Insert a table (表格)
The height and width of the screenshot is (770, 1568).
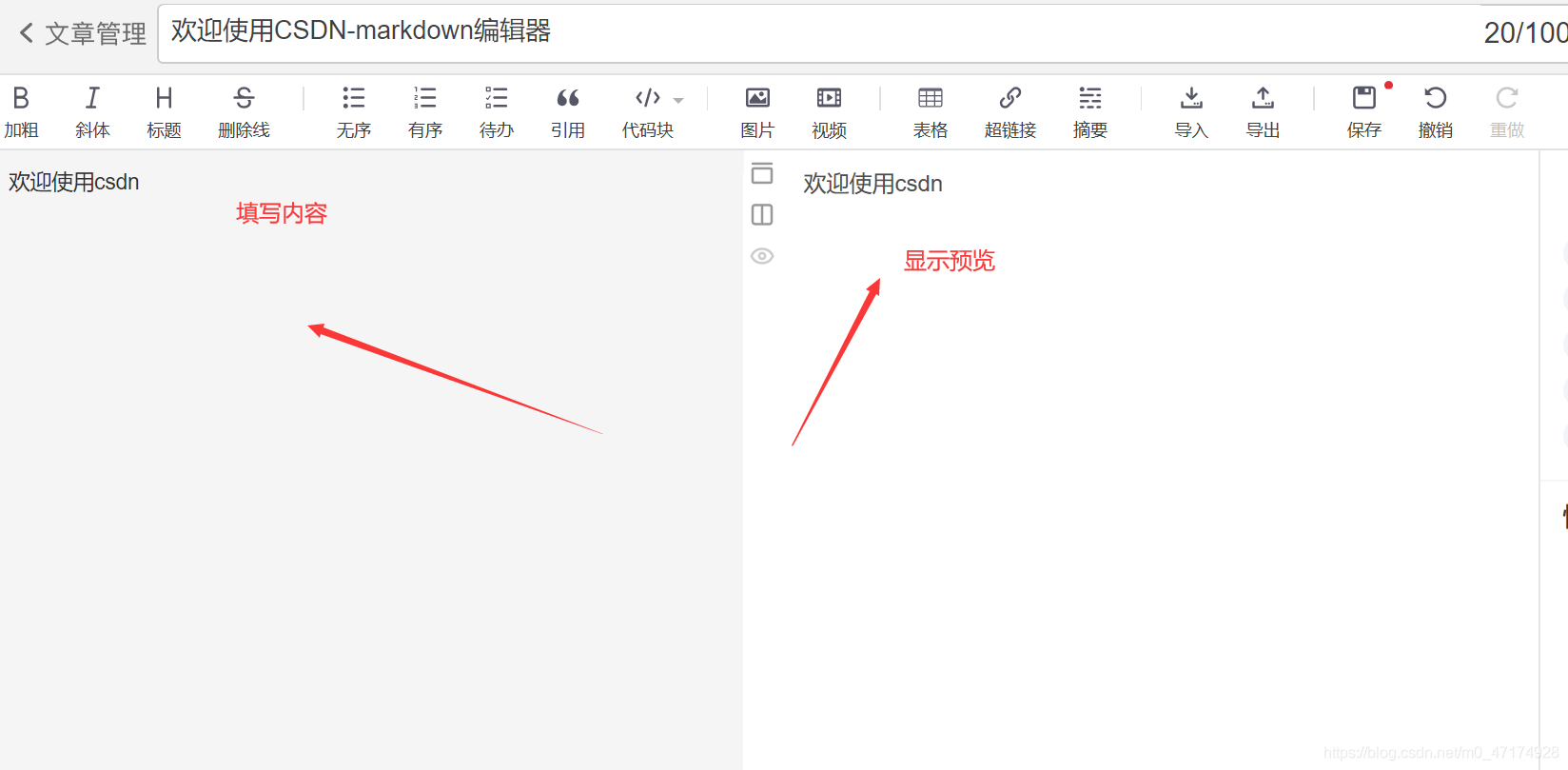click(930, 112)
